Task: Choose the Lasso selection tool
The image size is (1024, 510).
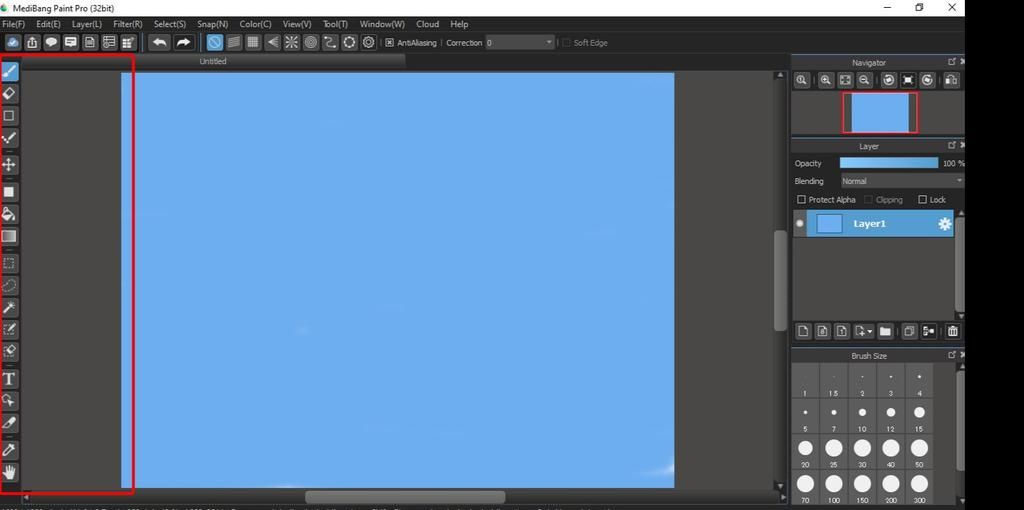Action: pos(9,285)
